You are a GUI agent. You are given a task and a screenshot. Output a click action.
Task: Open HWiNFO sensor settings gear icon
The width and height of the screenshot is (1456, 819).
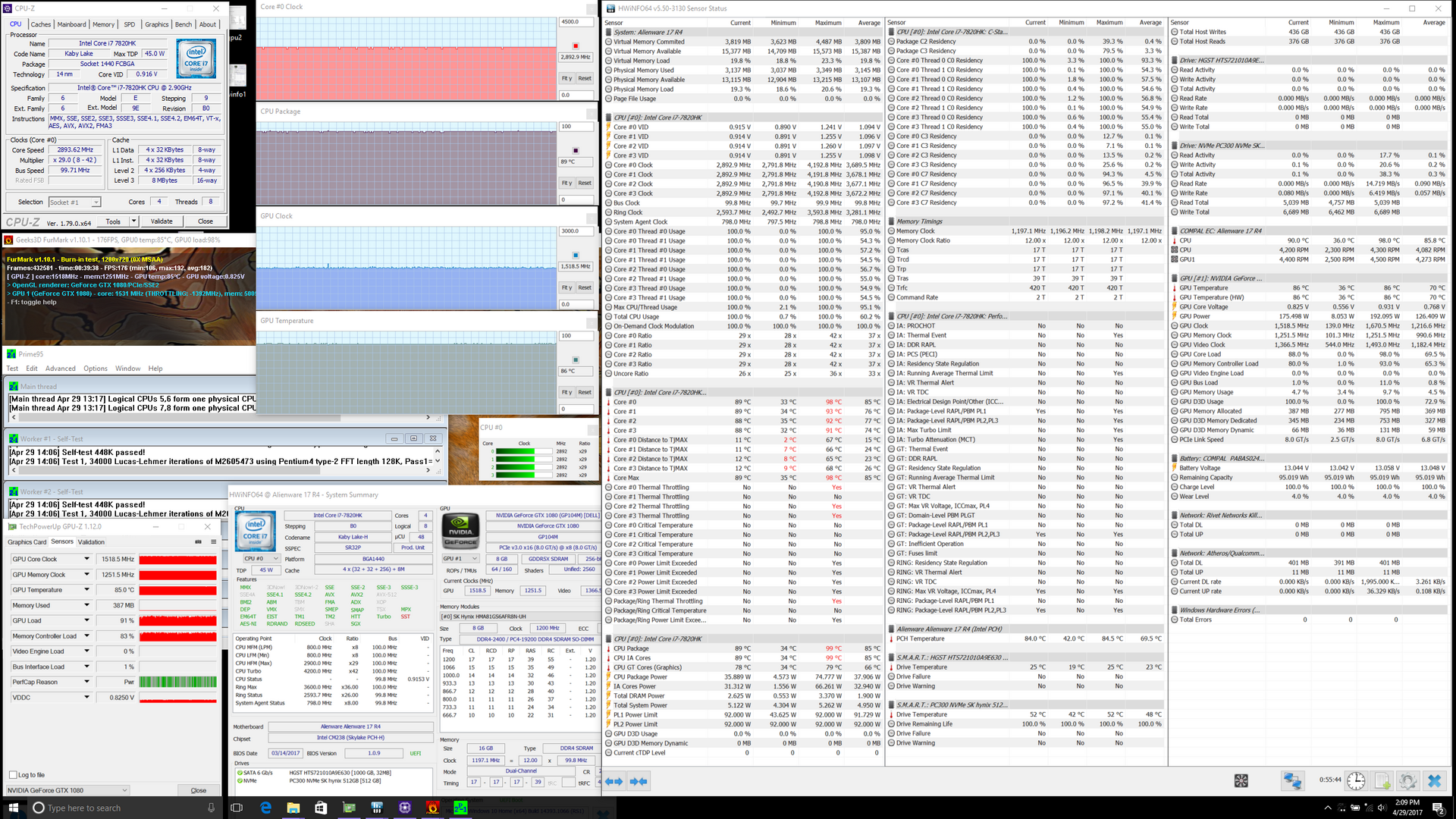point(1408,780)
